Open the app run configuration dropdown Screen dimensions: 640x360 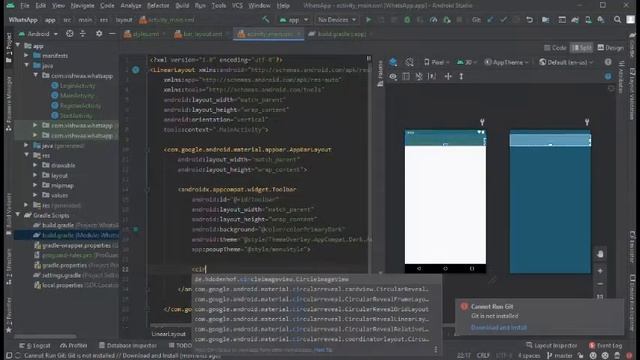(294, 20)
